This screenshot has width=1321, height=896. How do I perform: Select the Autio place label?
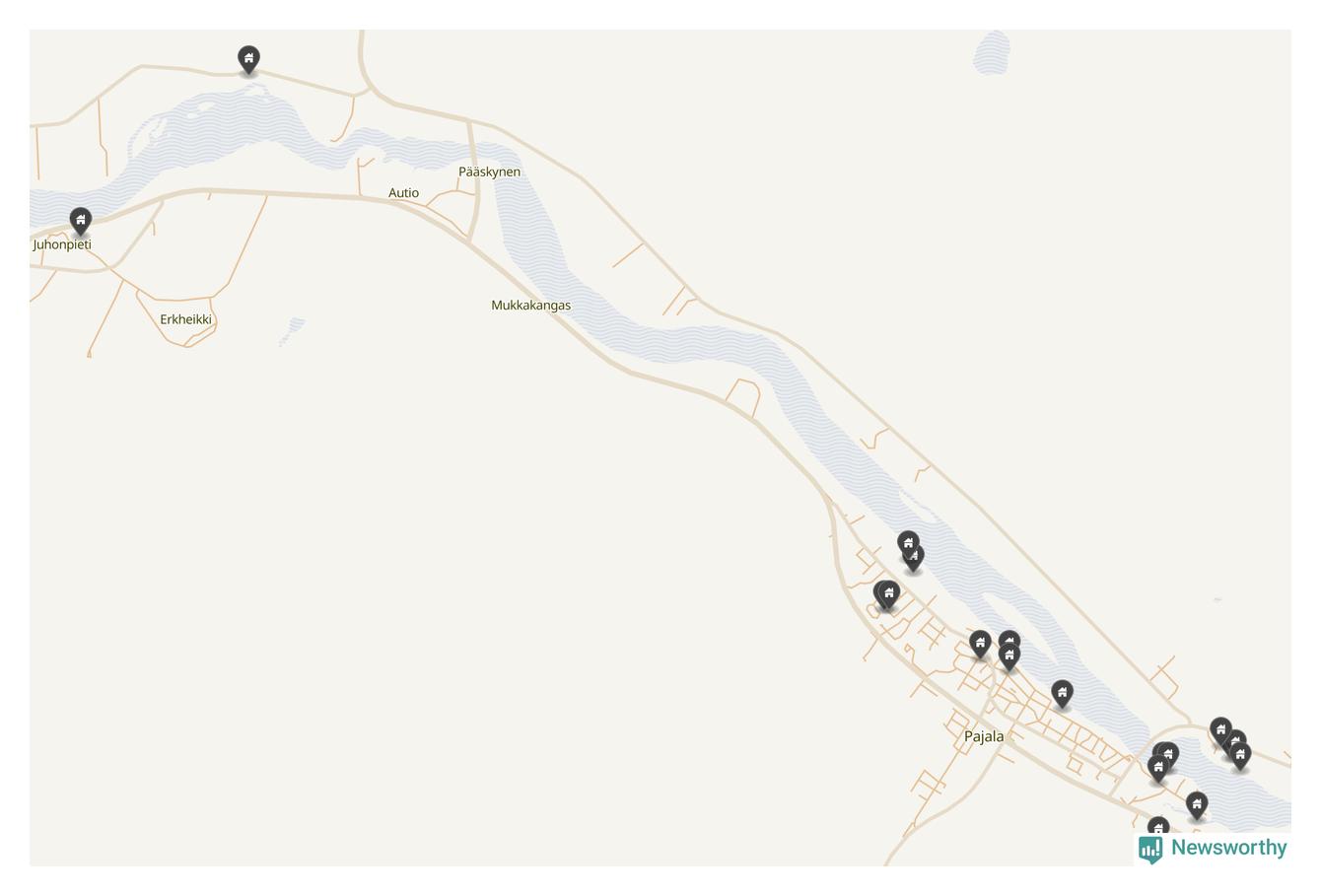tap(403, 193)
